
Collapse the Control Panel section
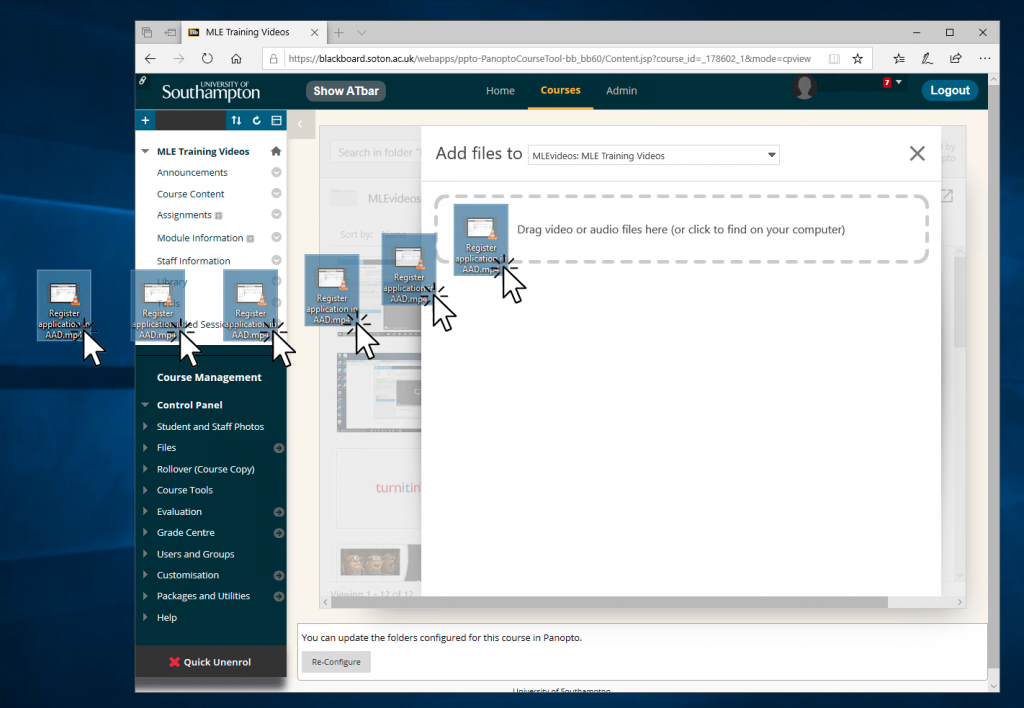(x=145, y=405)
